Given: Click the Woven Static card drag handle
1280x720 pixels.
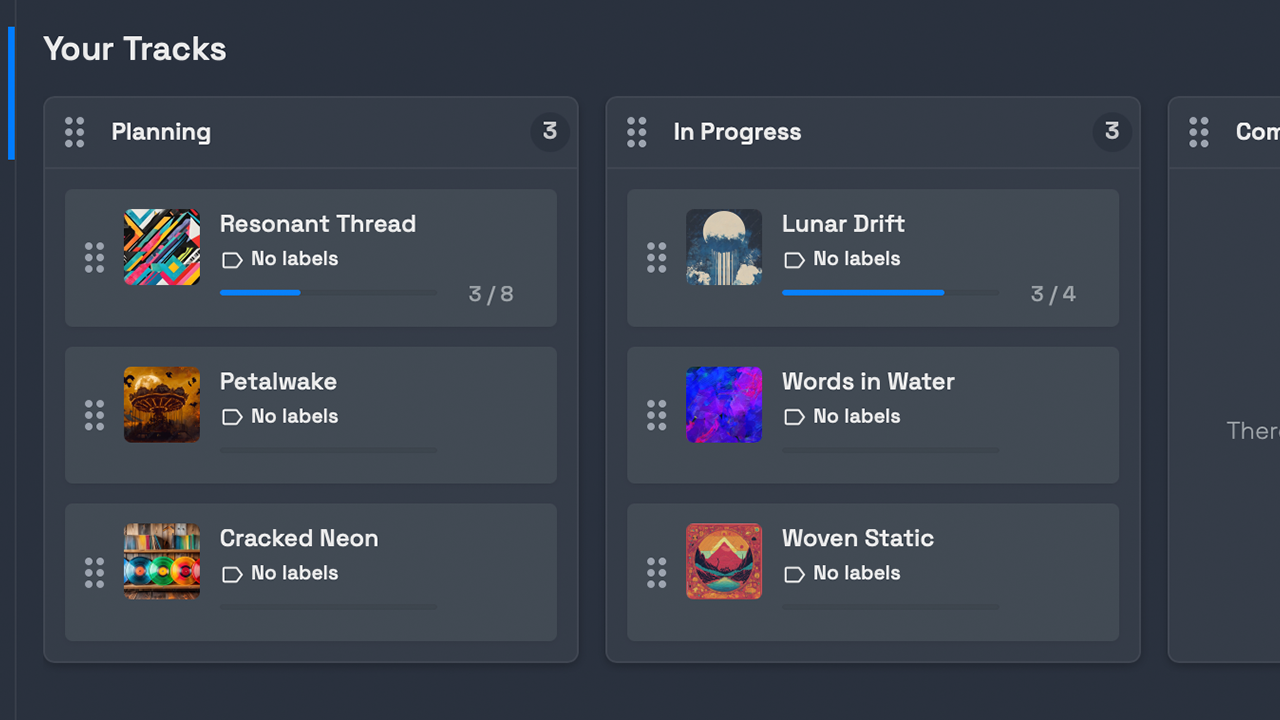Looking at the screenshot, I should pyautogui.click(x=656, y=573).
